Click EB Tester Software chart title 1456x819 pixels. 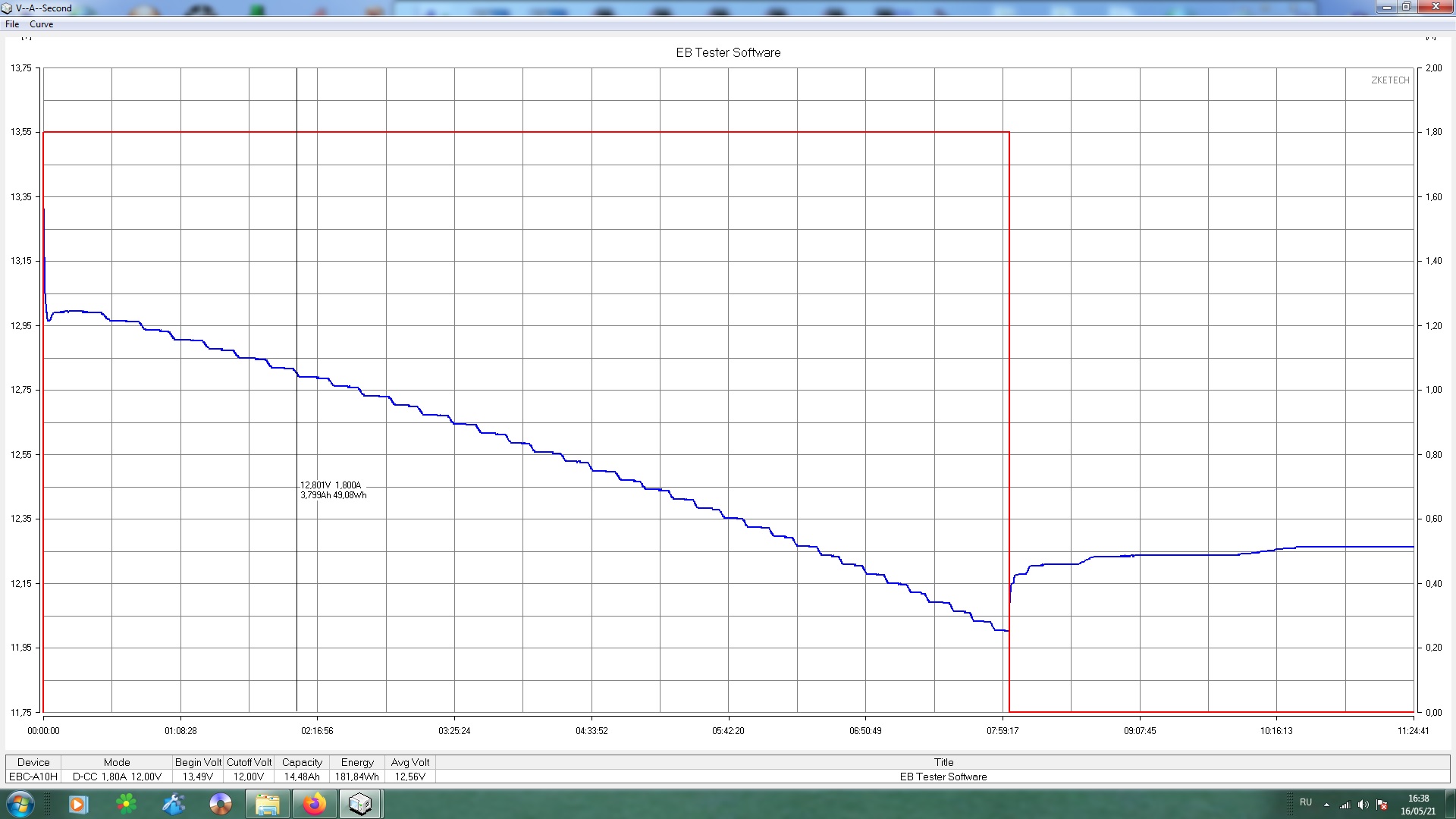pos(728,52)
